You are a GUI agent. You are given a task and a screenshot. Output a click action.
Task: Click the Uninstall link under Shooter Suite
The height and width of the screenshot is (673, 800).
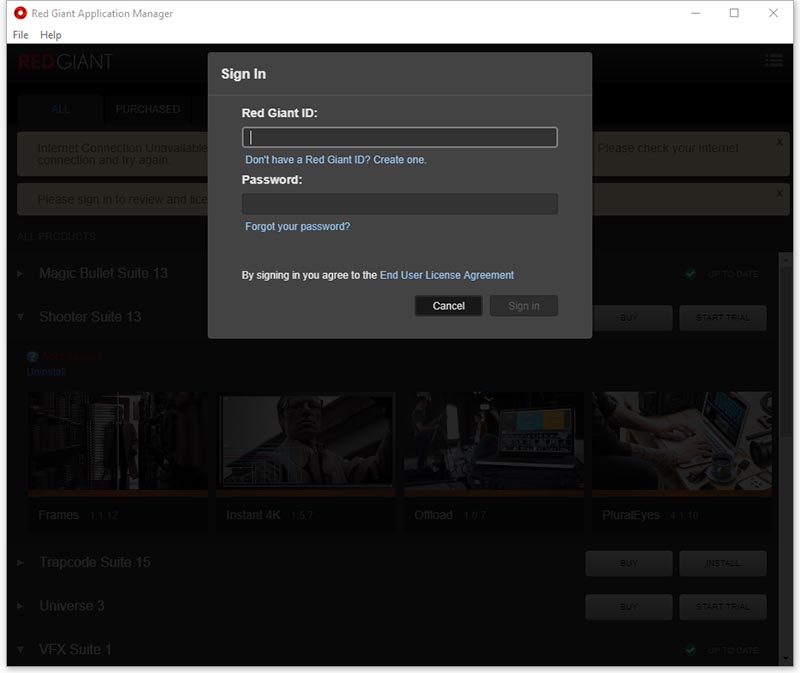coord(46,371)
